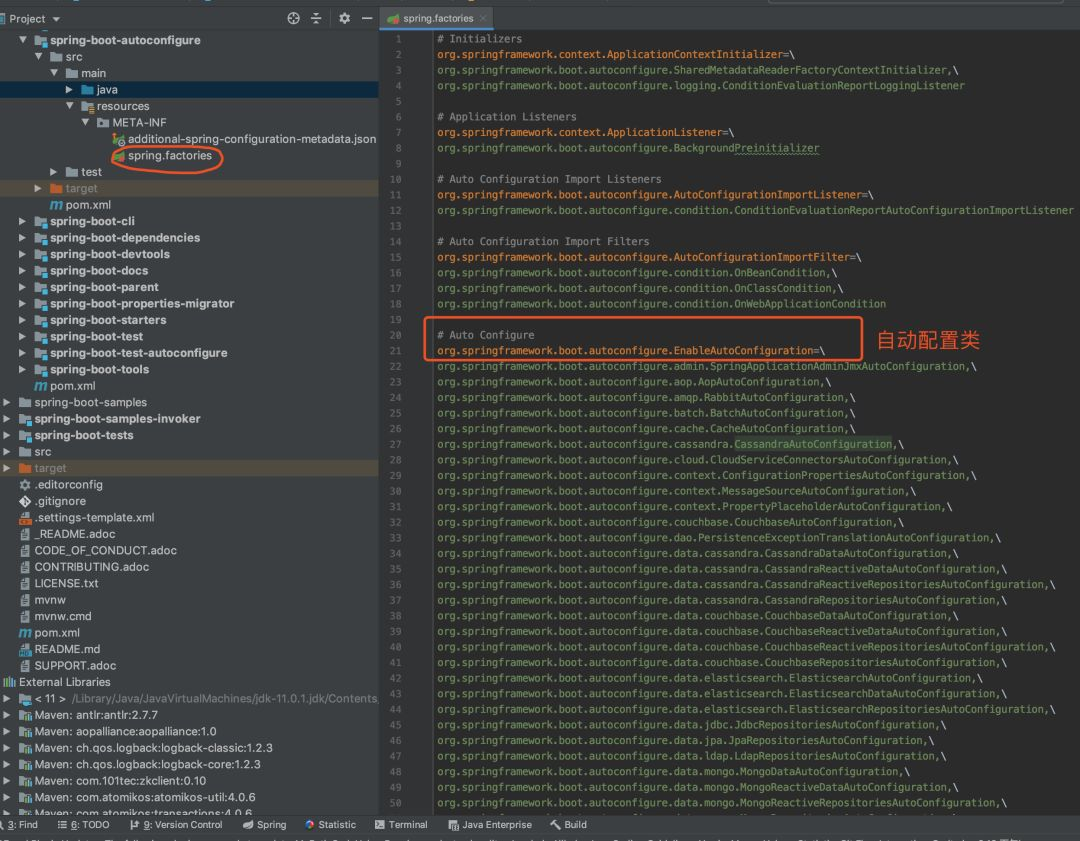
Task: Select the spring-boot-tools module
Action: pos(99,369)
